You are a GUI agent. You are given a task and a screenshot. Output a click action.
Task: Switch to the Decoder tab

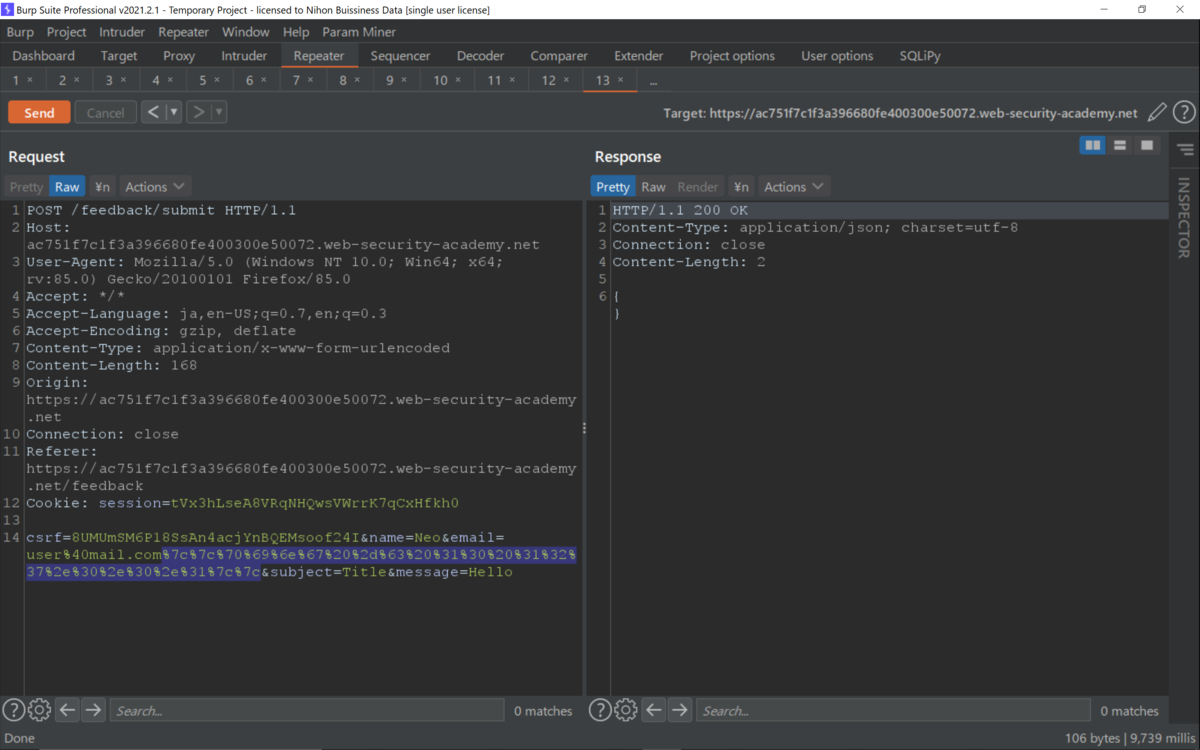(x=480, y=56)
